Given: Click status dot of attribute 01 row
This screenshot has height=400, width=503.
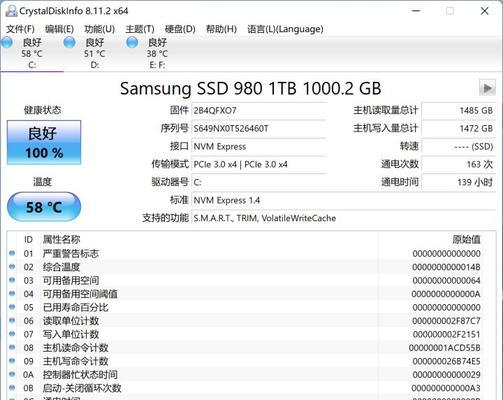Looking at the screenshot, I should (12, 253).
